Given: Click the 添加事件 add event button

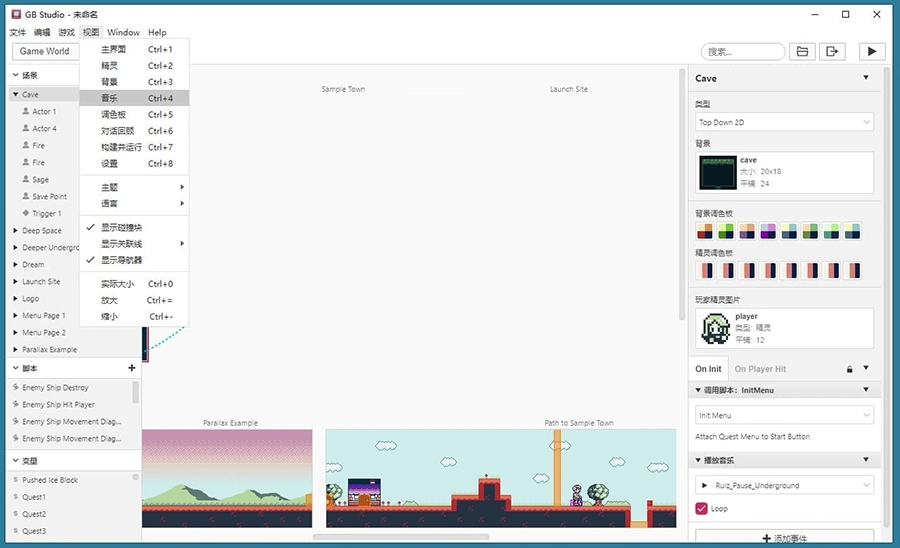Looking at the screenshot, I should point(784,538).
